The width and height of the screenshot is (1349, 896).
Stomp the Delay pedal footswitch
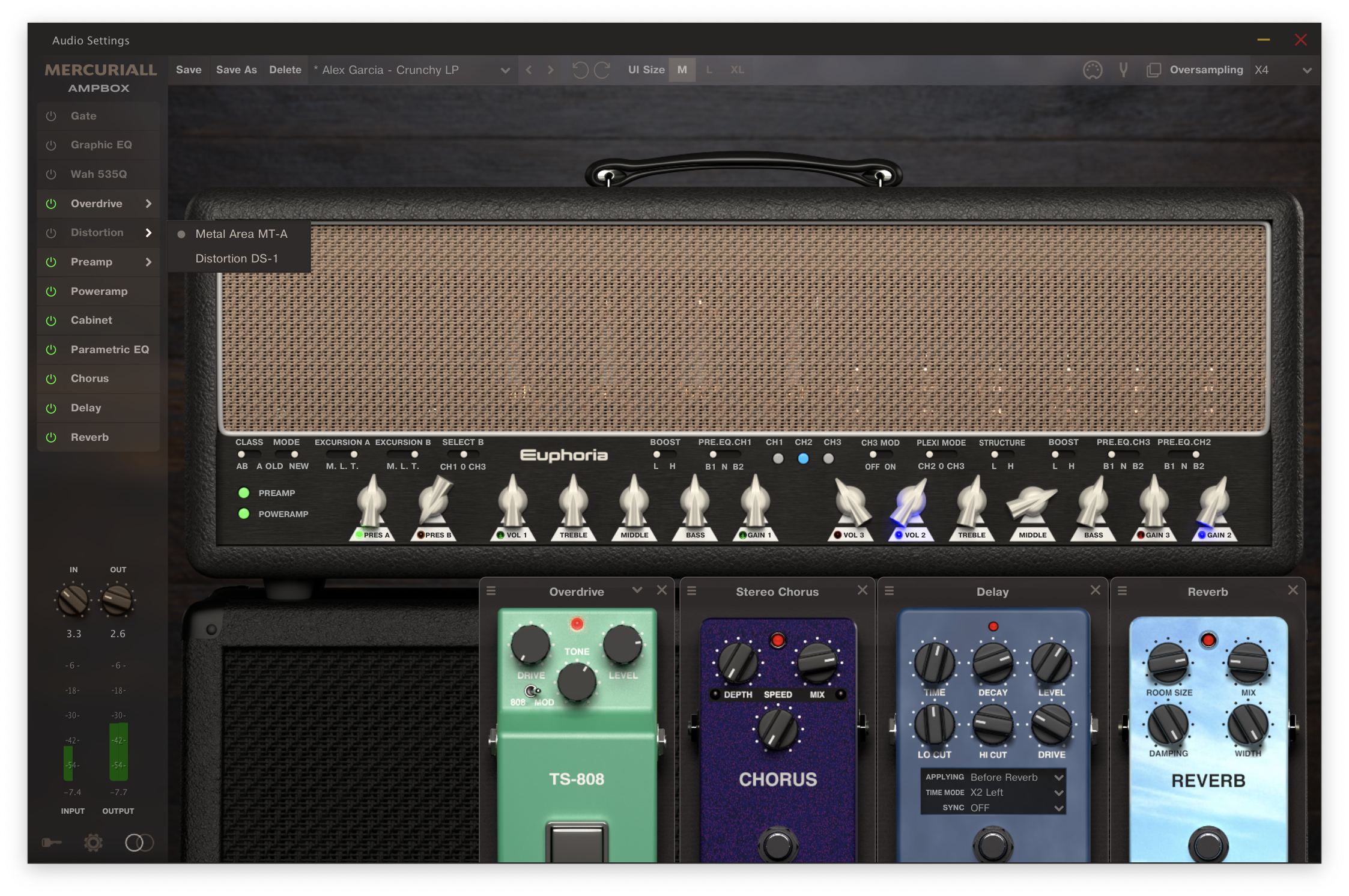coord(992,846)
